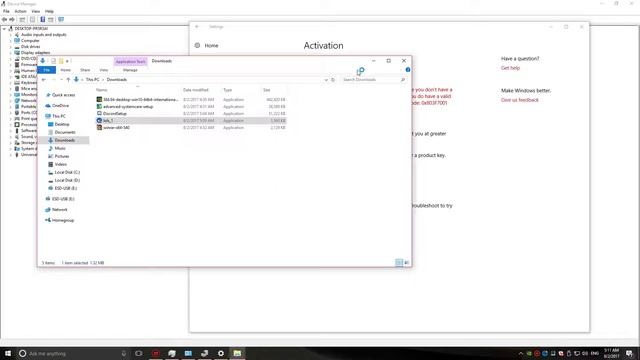
Task: Click the Task View taskbar icon
Action: pos(139,353)
